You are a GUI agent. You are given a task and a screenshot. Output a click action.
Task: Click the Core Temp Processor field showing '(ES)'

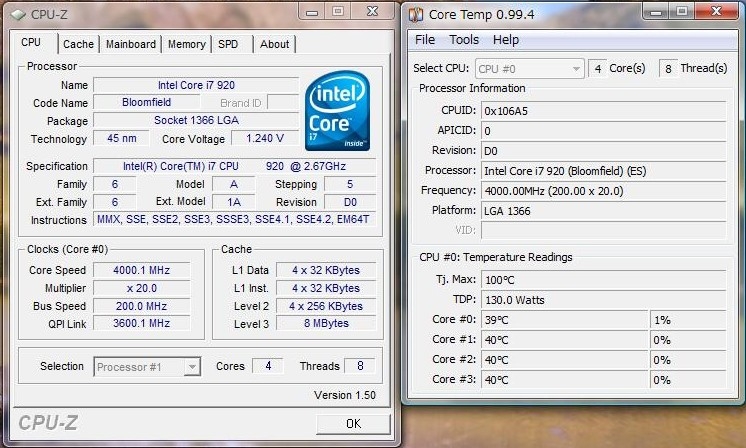(x=604, y=171)
